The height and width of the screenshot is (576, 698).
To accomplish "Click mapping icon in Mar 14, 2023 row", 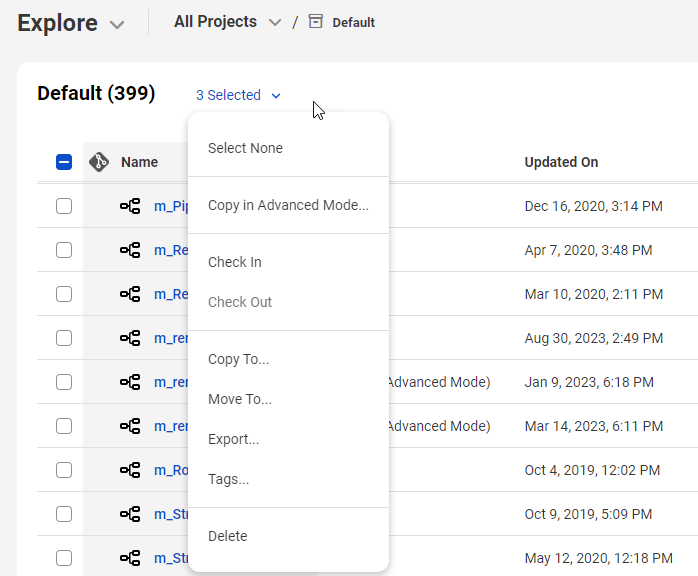I will (x=130, y=426).
